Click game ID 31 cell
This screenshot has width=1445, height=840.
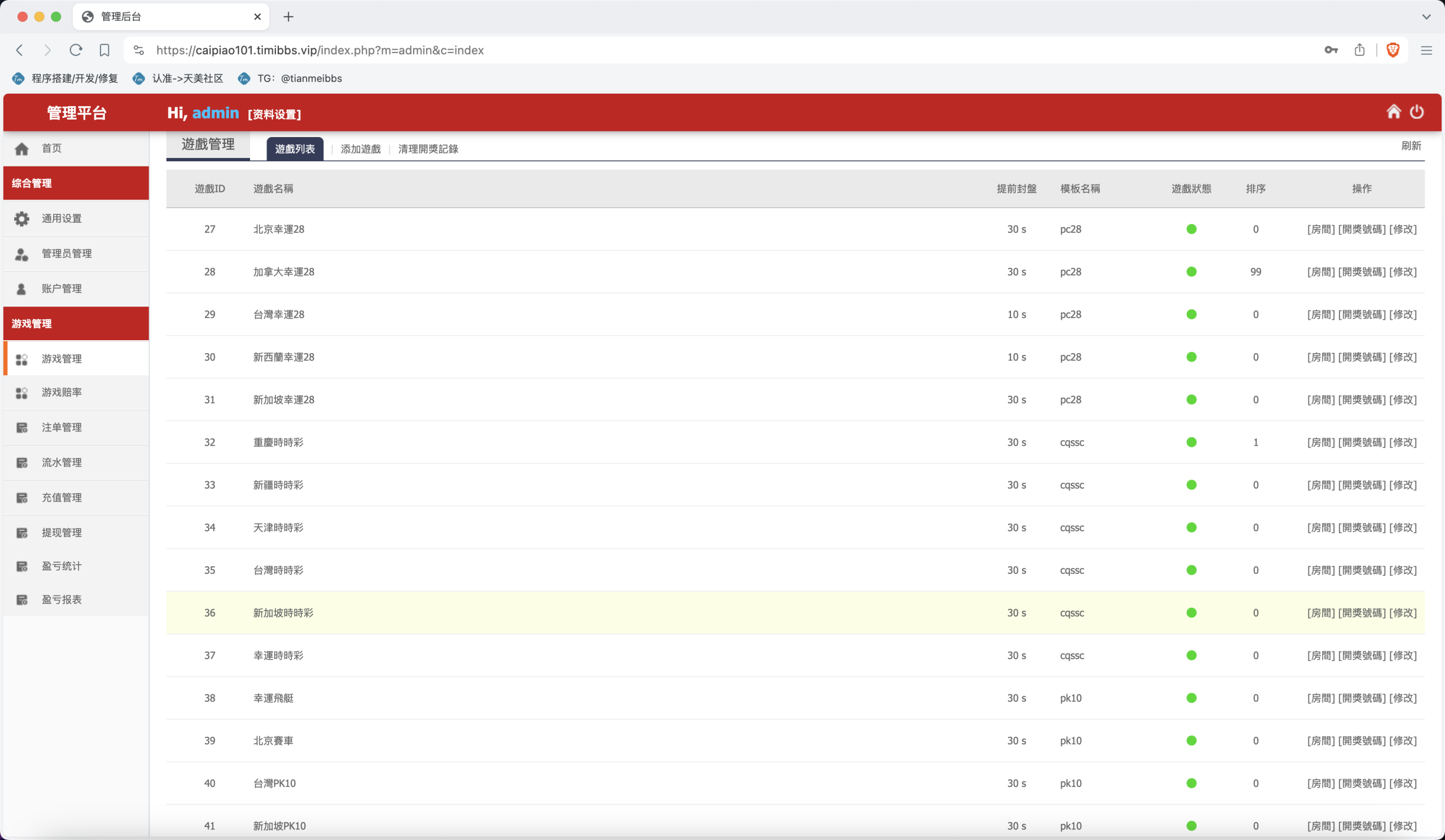pyautogui.click(x=210, y=400)
